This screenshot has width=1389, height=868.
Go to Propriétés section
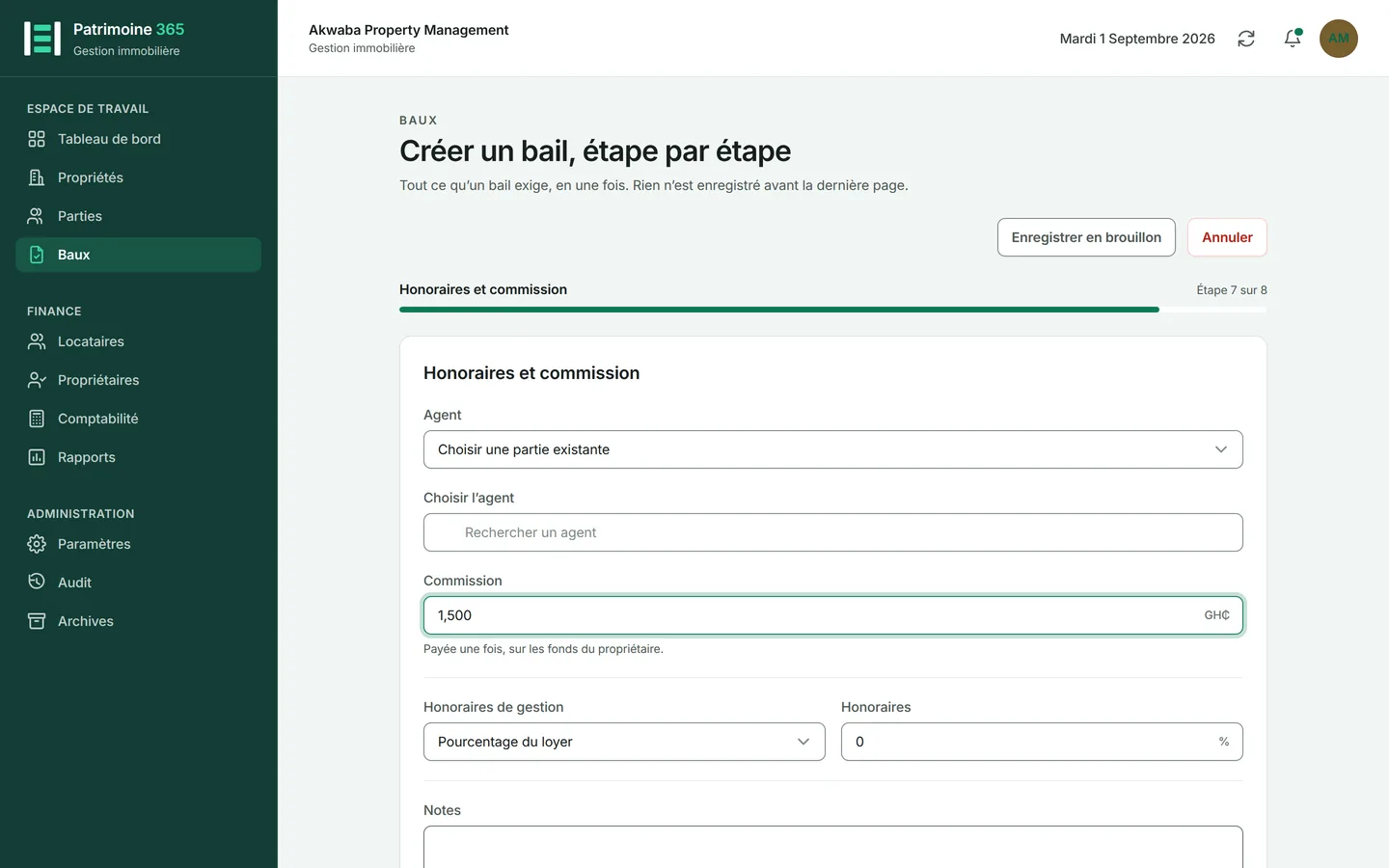coord(139,177)
